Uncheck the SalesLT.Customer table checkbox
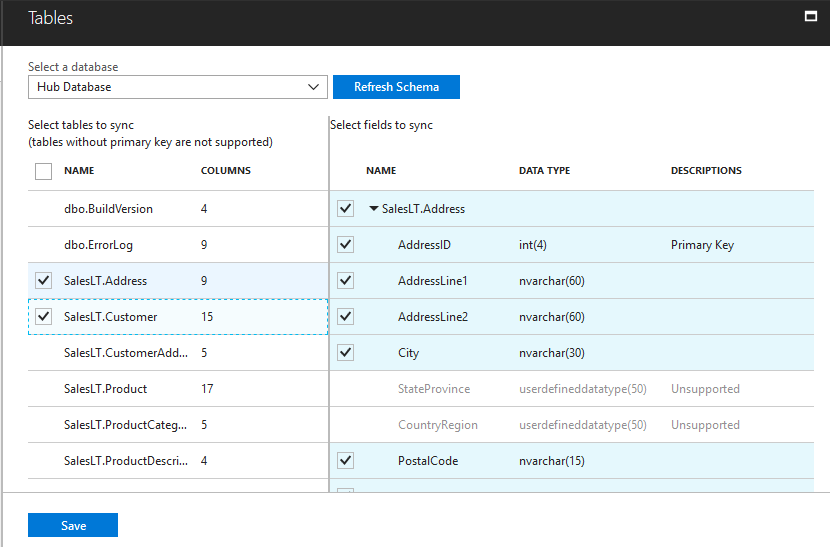Image resolution: width=830 pixels, height=547 pixels. pyautogui.click(x=43, y=317)
